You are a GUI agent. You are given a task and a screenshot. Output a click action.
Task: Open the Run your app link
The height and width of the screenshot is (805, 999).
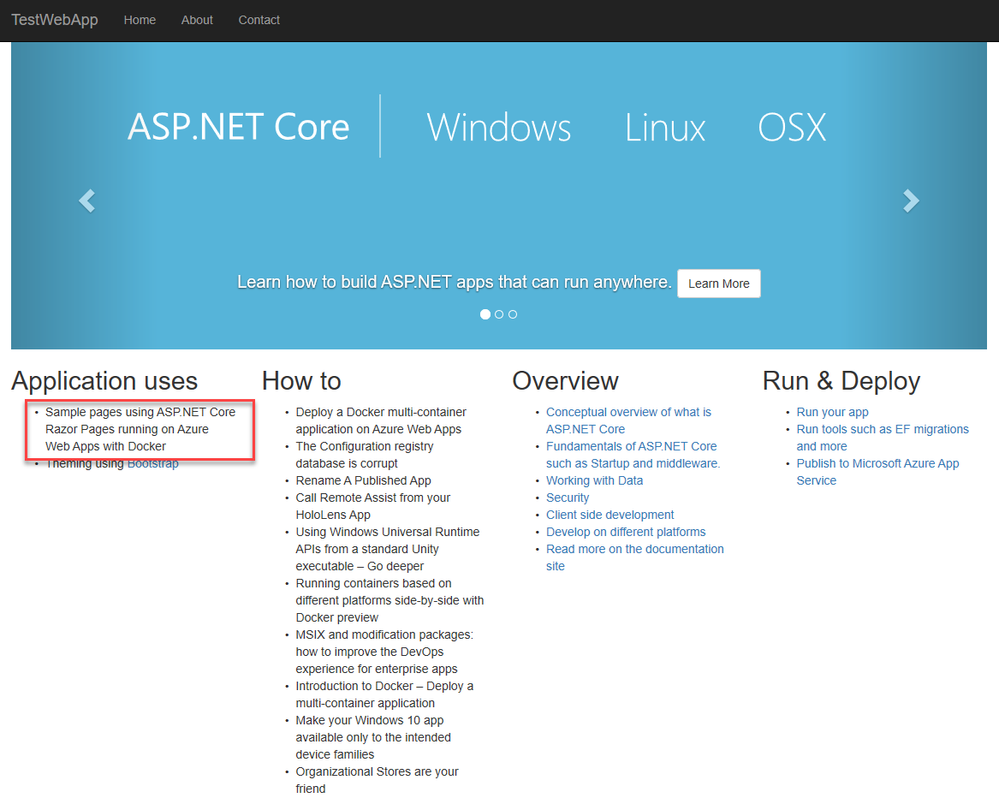pyautogui.click(x=832, y=412)
